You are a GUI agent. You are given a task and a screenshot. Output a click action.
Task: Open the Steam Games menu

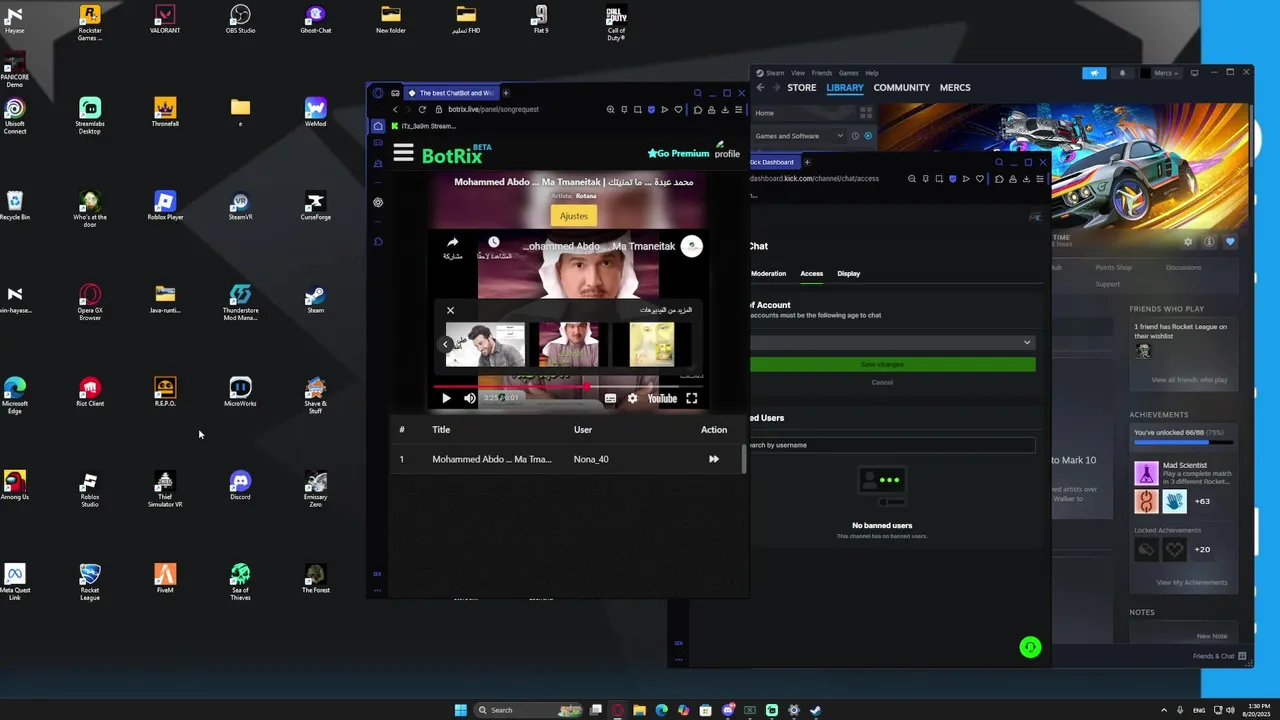coord(849,73)
